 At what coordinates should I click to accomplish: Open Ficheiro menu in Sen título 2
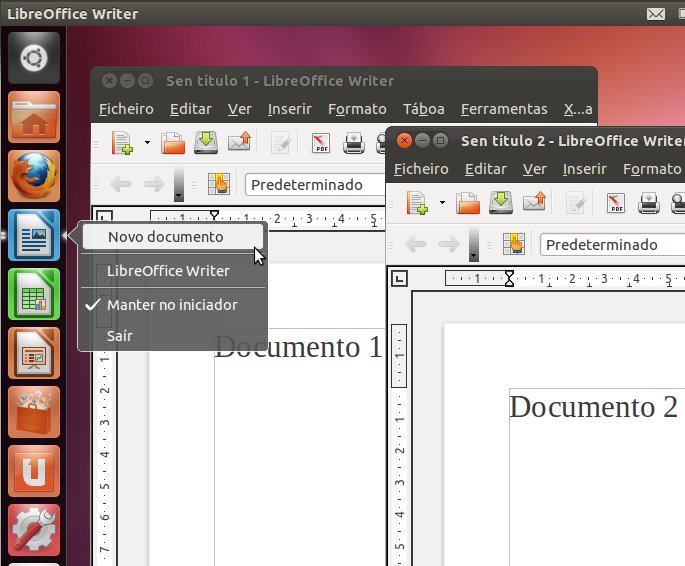point(421,169)
